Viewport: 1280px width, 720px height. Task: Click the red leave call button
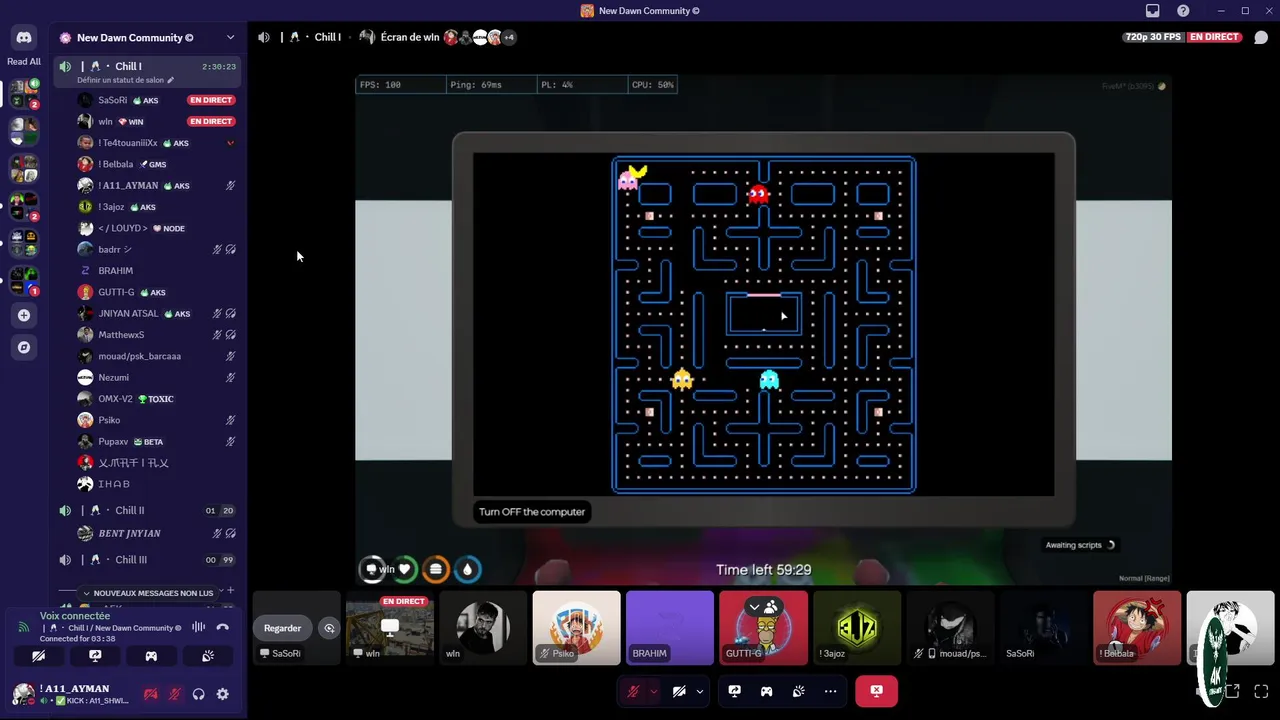tap(876, 691)
